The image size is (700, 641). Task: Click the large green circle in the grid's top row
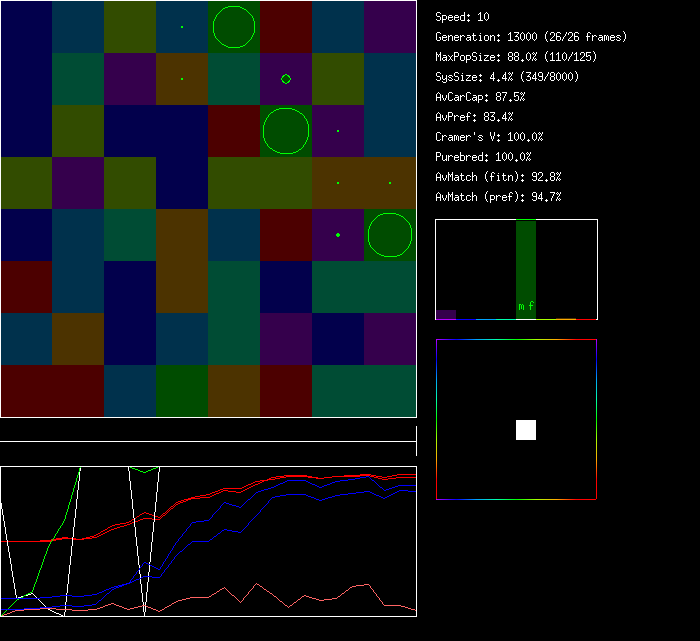pyautogui.click(x=234, y=27)
